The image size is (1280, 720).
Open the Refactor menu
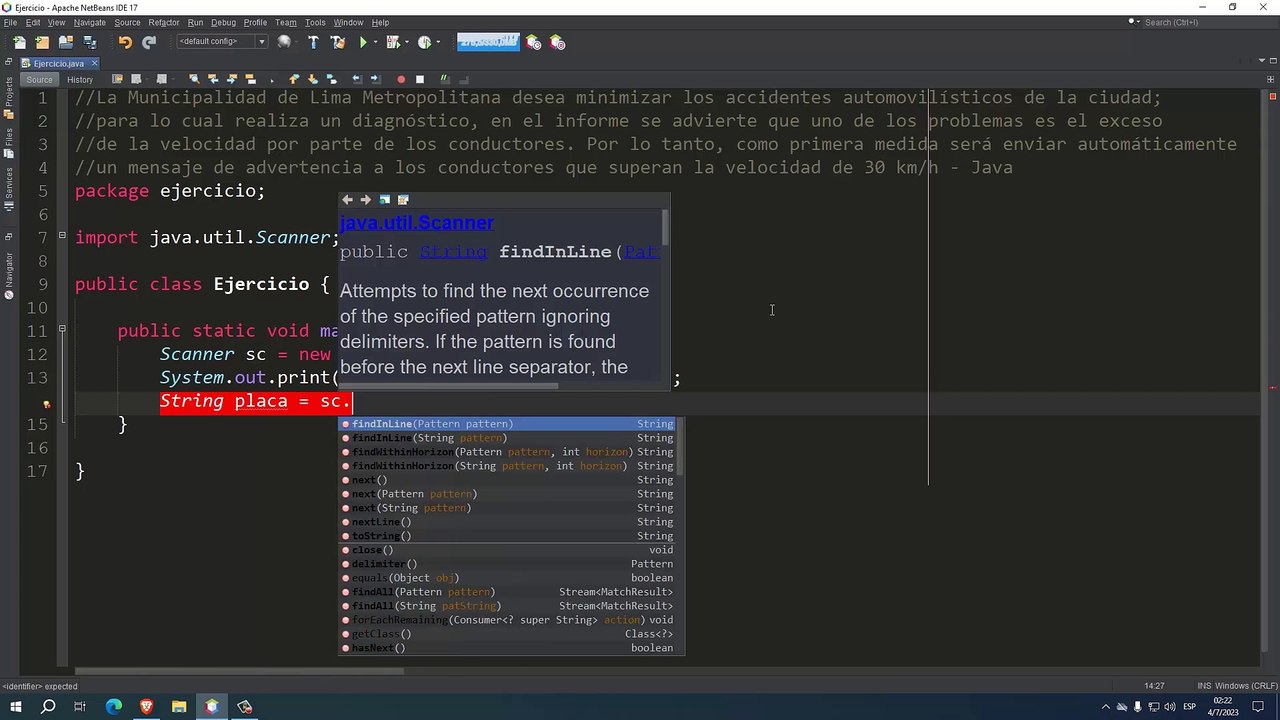coord(164,22)
